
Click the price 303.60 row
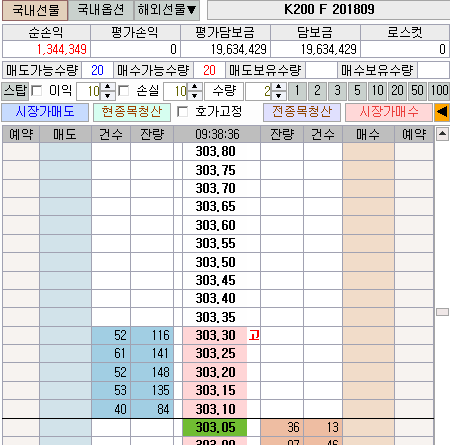click(215, 225)
